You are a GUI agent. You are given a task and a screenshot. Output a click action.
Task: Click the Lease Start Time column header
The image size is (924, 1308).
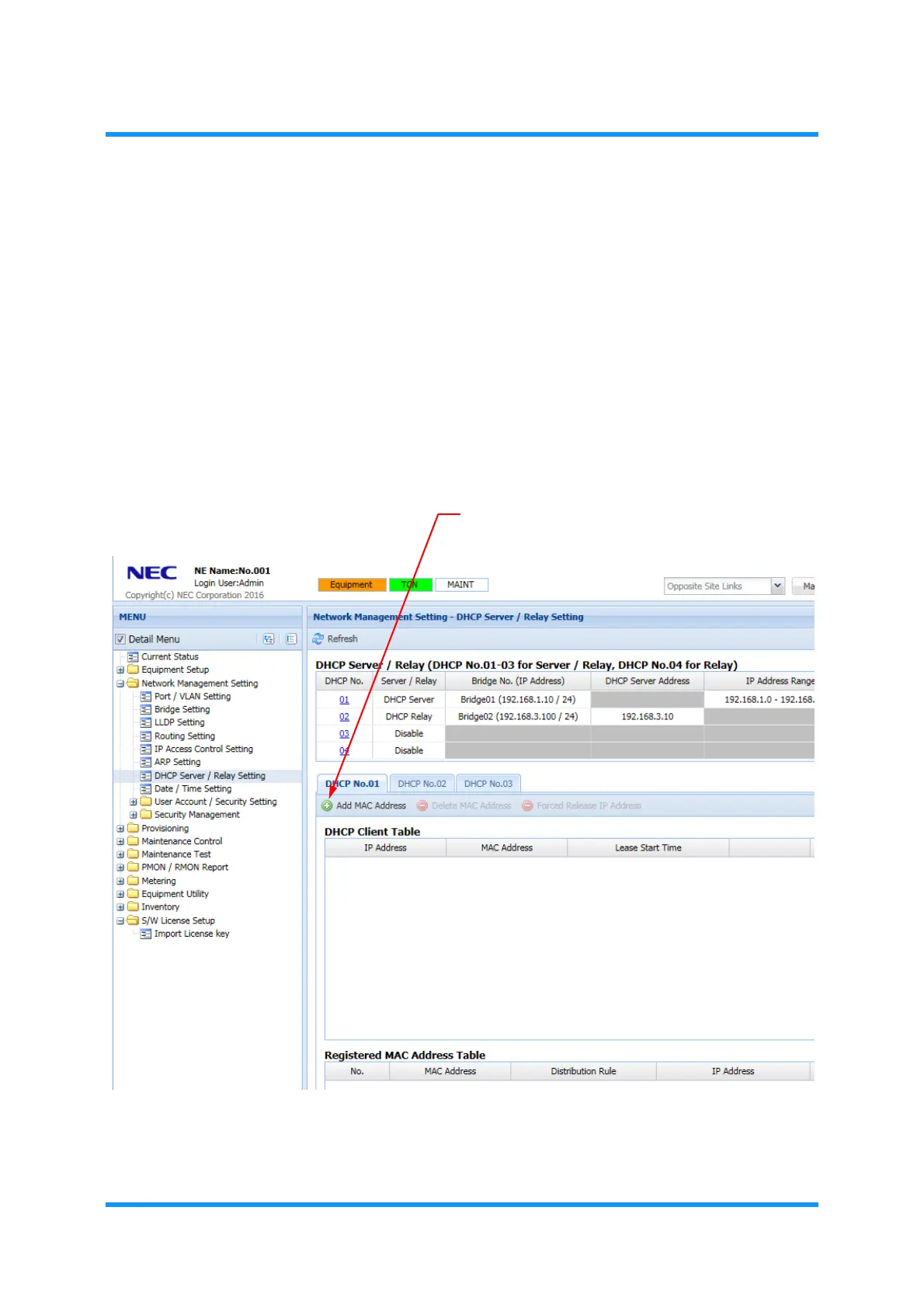tap(648, 848)
